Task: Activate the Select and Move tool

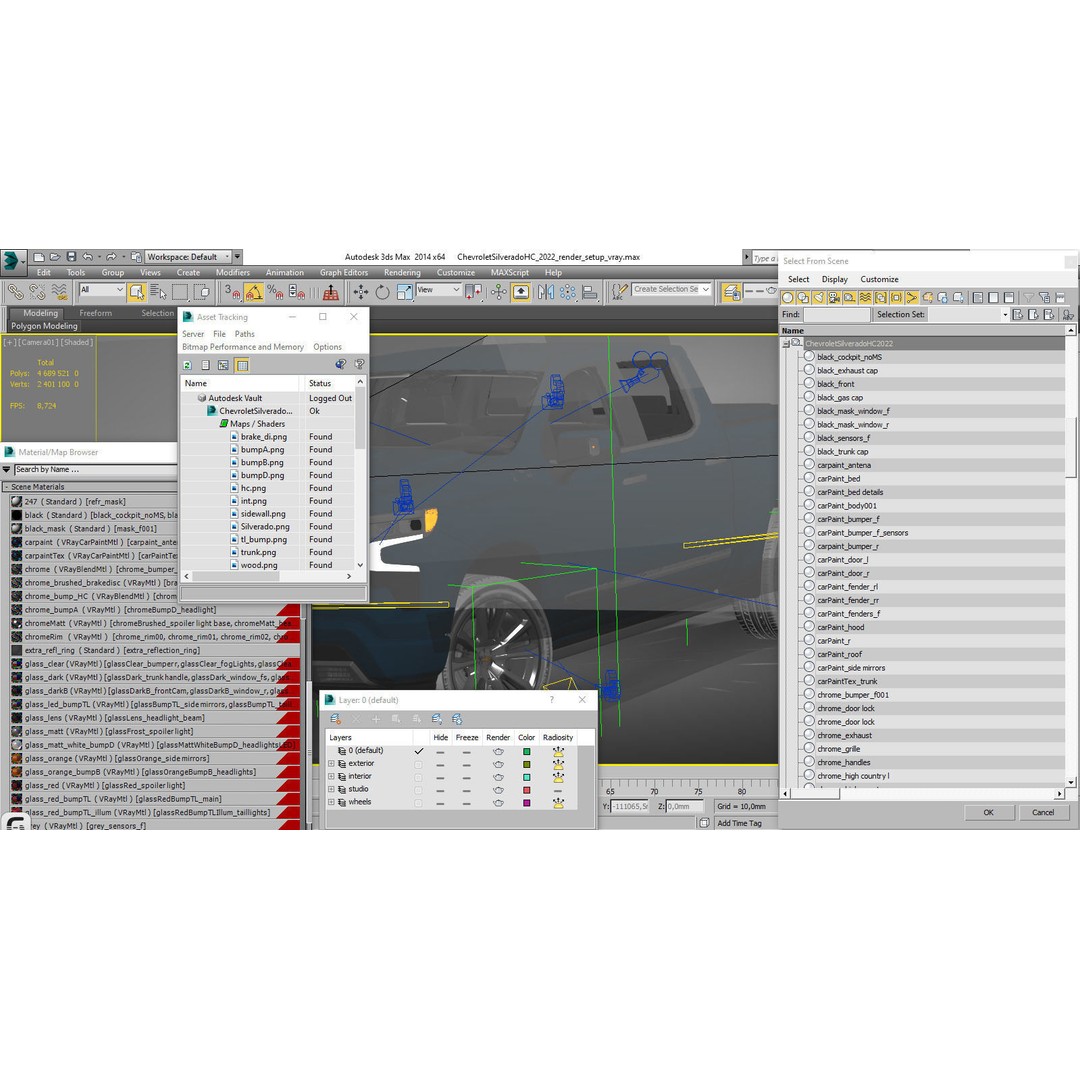Action: [360, 293]
